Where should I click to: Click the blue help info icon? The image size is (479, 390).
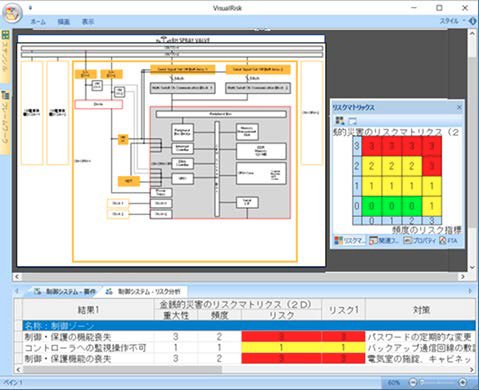click(x=473, y=21)
